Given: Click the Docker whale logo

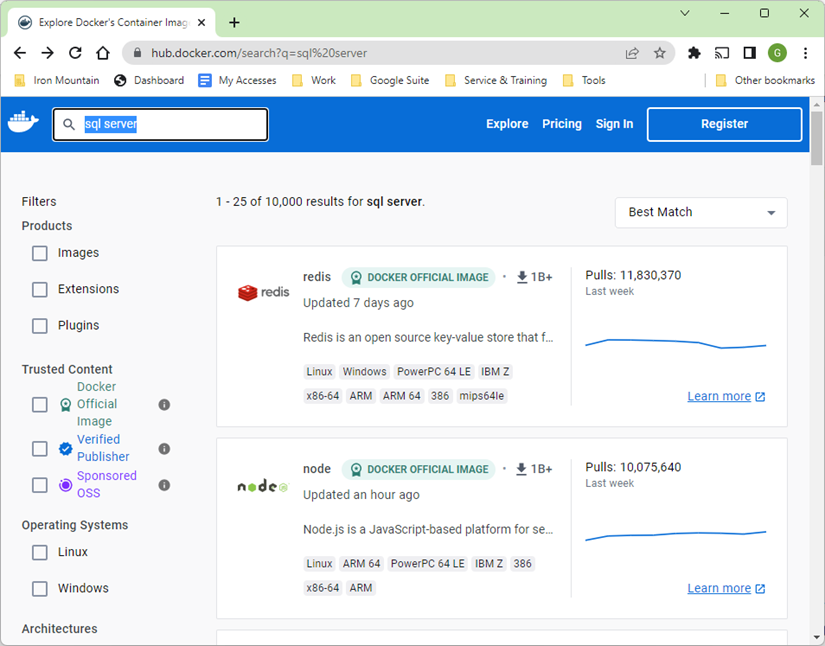Looking at the screenshot, I should tap(23, 122).
